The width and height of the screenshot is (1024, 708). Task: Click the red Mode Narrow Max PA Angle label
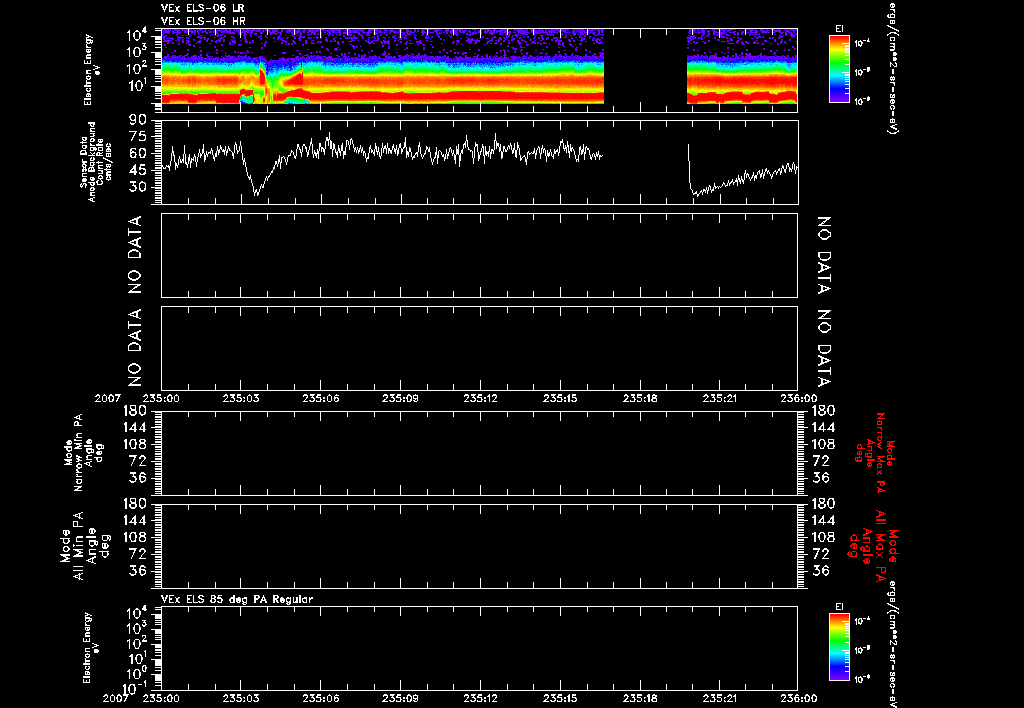coord(876,452)
